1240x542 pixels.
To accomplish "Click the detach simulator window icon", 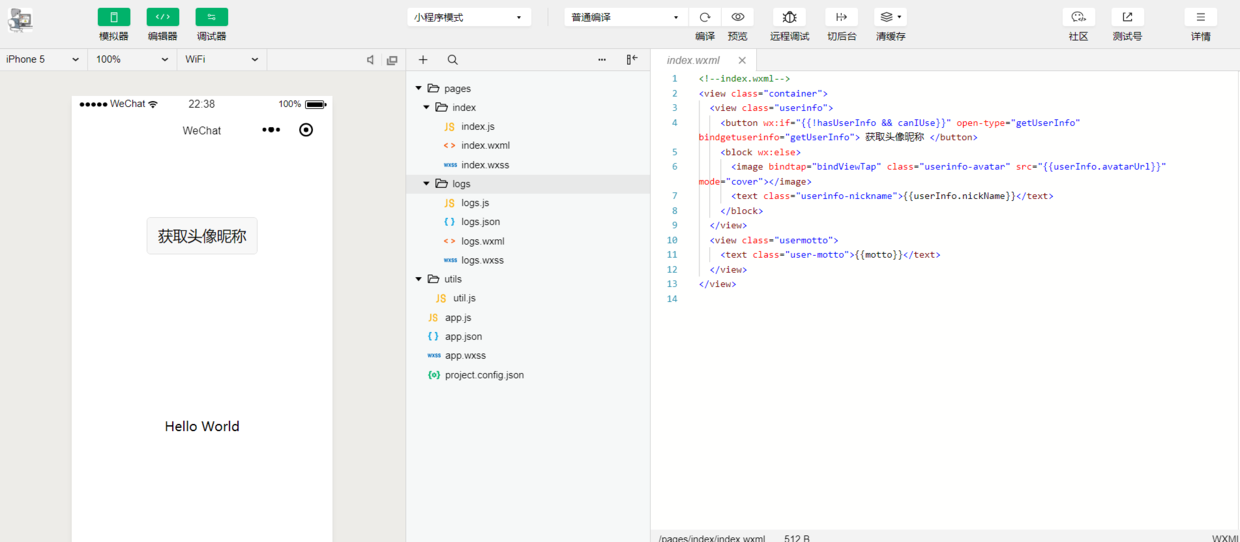I will 392,60.
